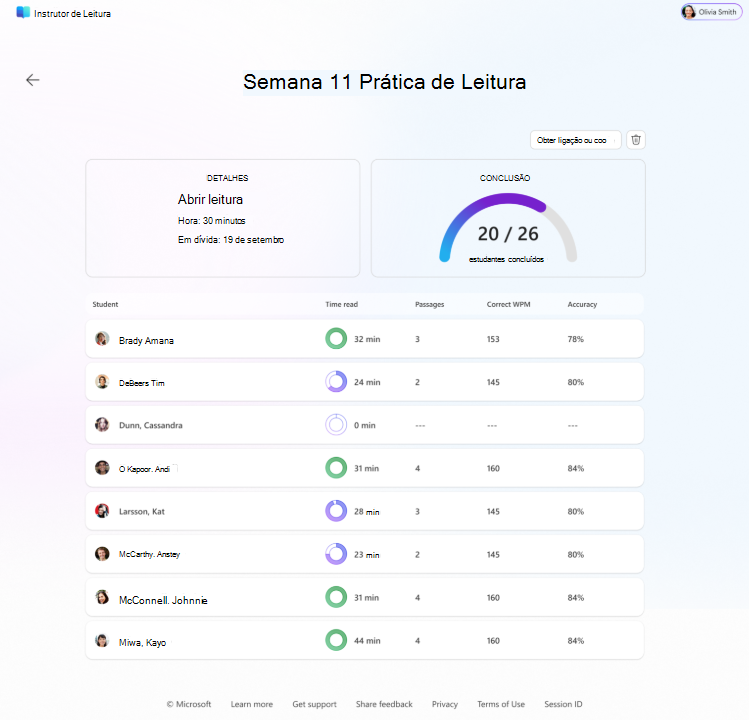The width and height of the screenshot is (749, 720).
Task: Click Dunn, Cassandra's 0 min time value
Action: click(364, 425)
